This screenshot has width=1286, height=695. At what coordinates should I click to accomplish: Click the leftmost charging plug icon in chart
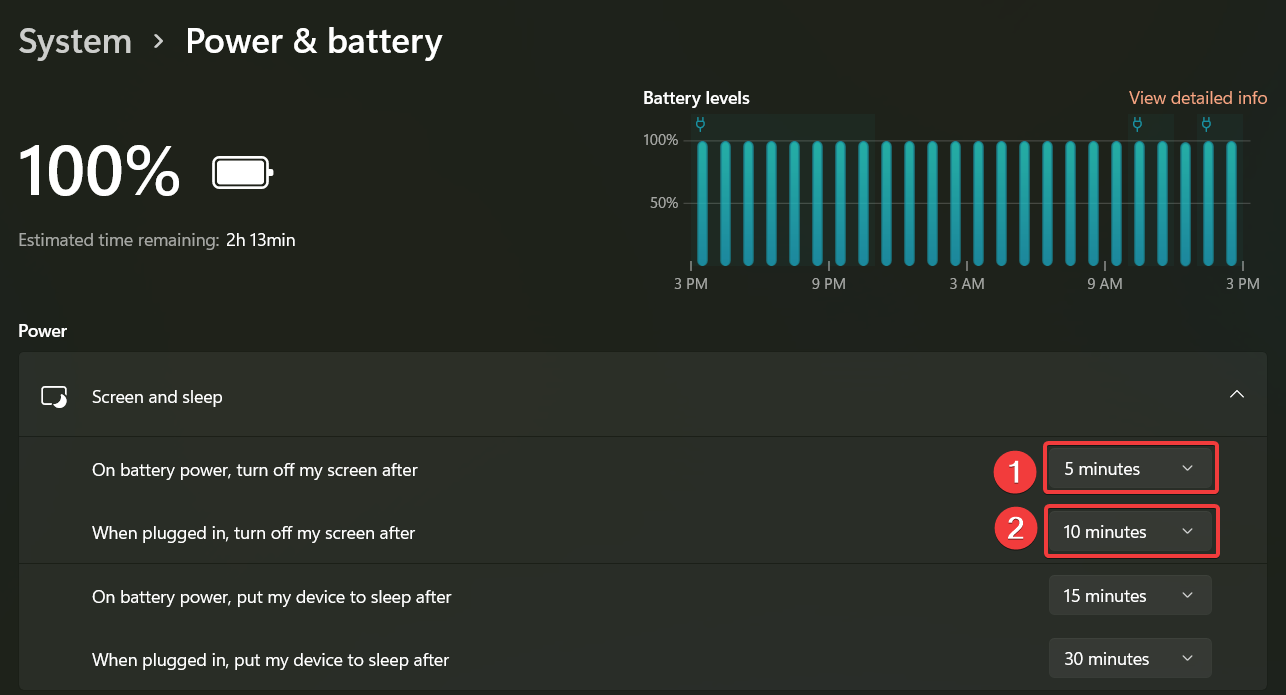tap(701, 125)
